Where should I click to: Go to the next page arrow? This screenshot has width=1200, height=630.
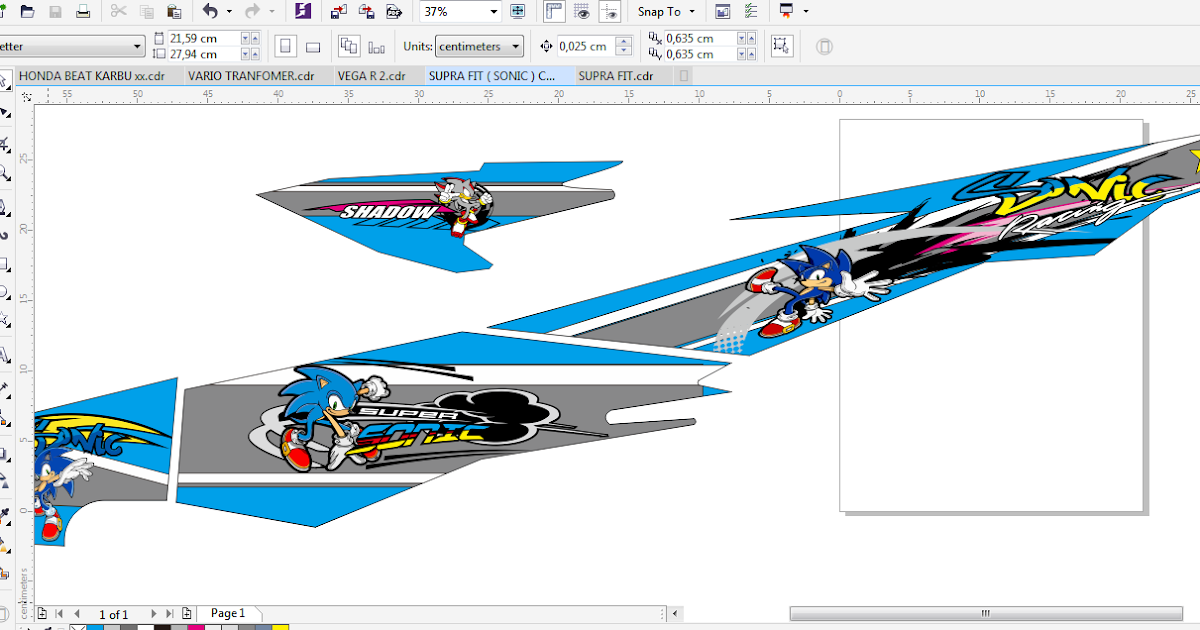[x=153, y=613]
